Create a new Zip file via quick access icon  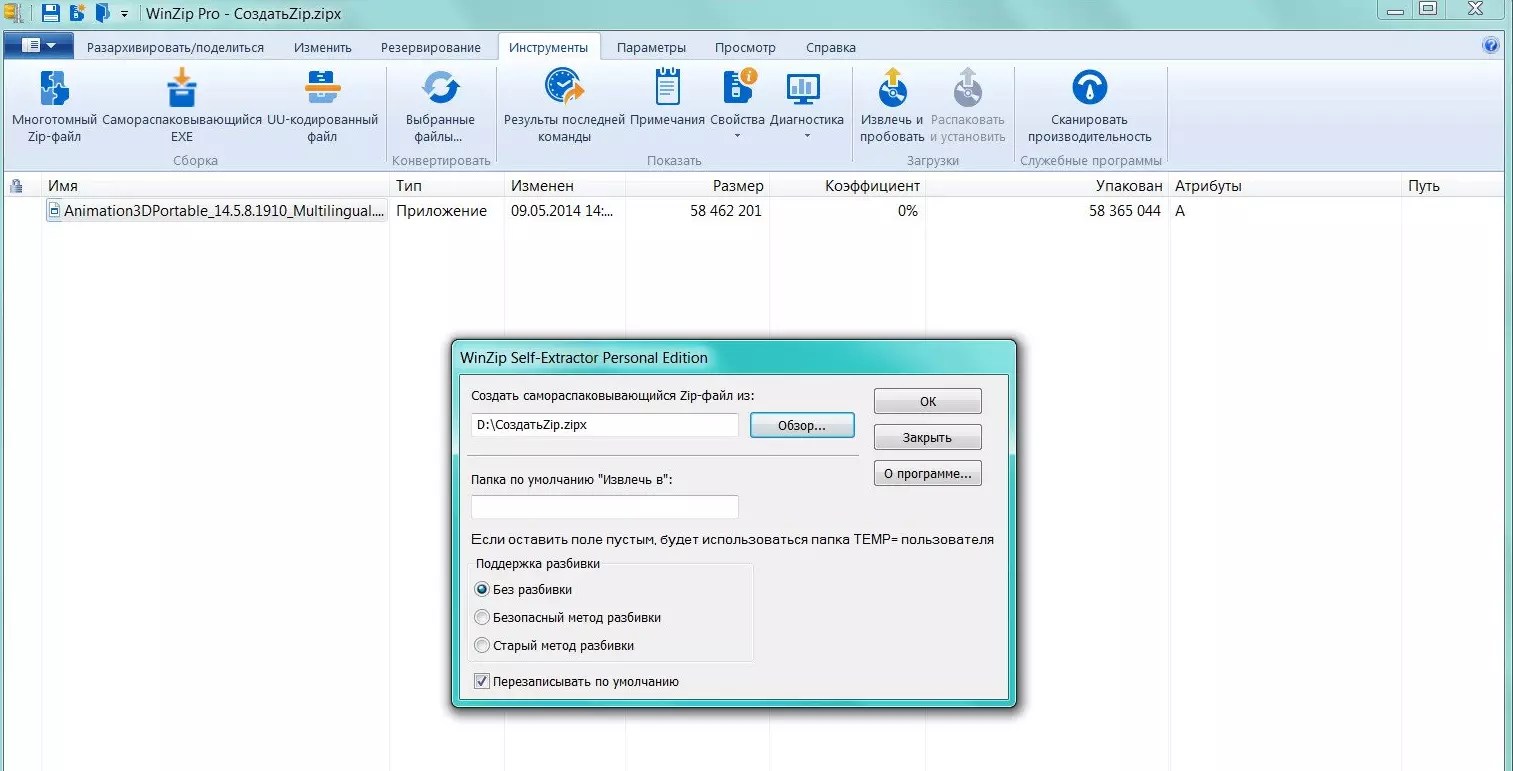point(77,13)
